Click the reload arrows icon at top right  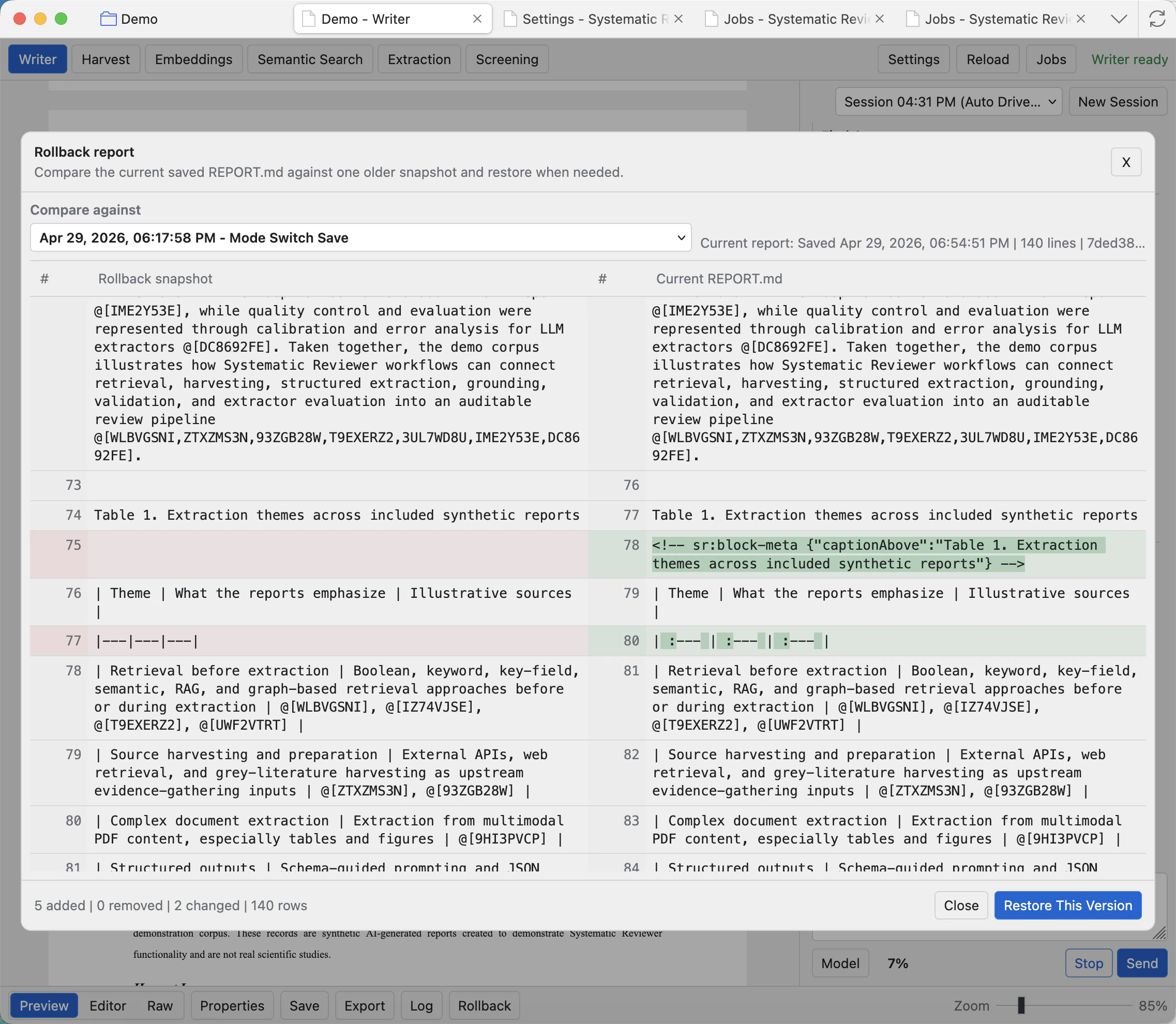1157,19
